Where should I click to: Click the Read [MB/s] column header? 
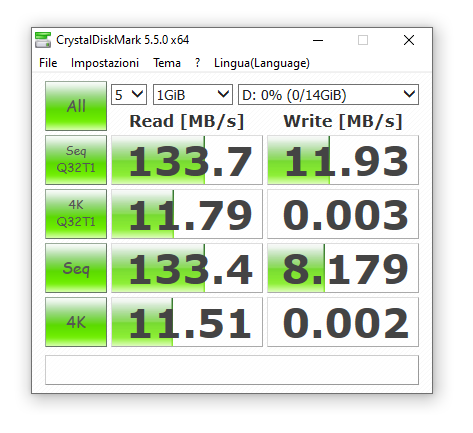point(187,121)
